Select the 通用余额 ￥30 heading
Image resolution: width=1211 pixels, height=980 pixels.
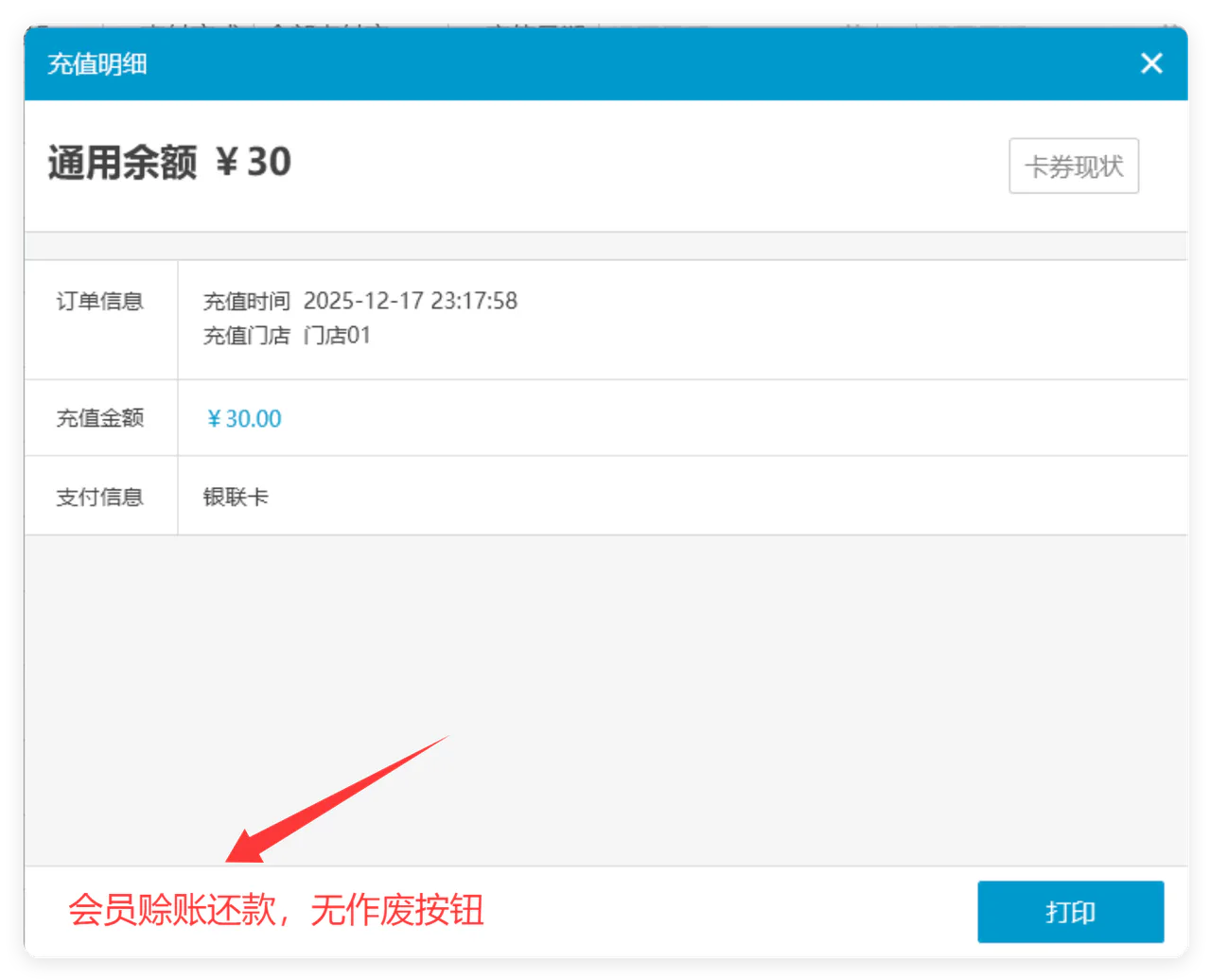pyautogui.click(x=169, y=163)
